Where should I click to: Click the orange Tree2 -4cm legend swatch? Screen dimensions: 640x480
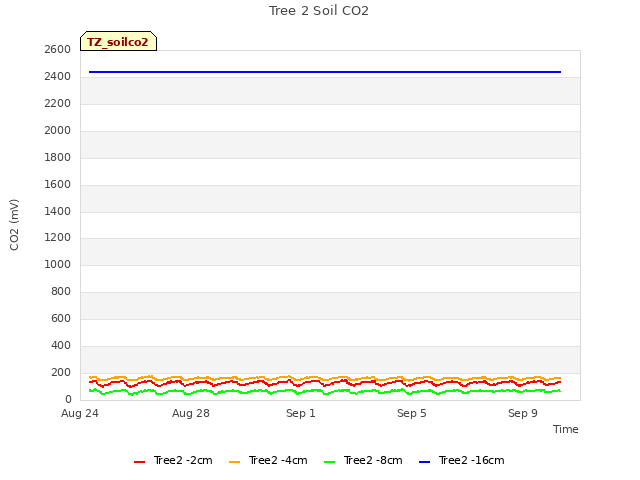click(235, 462)
